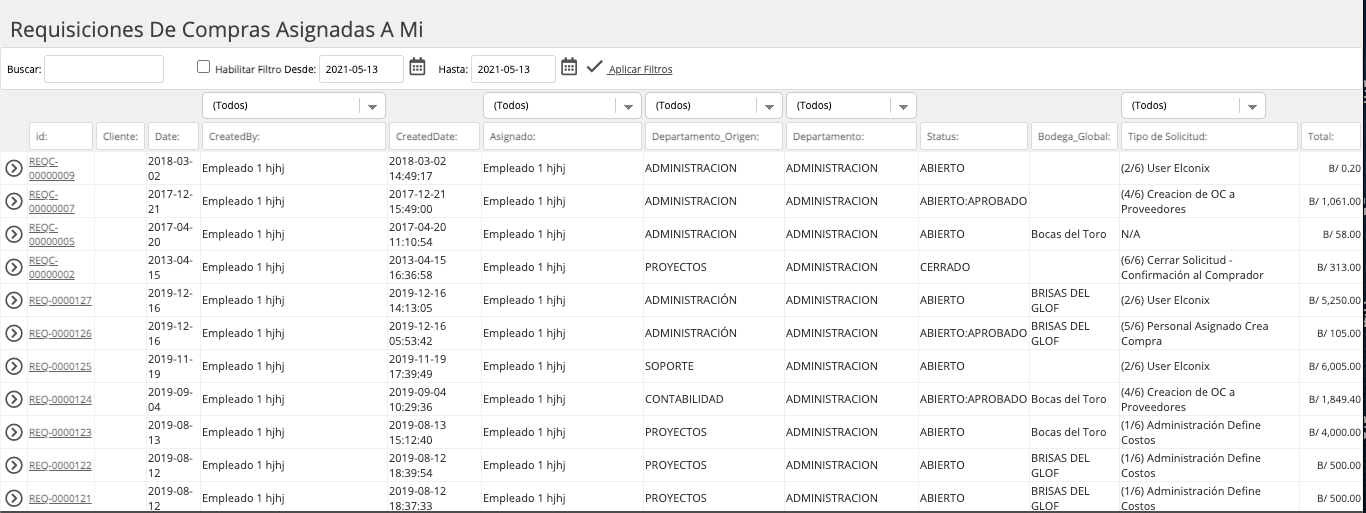This screenshot has height=513, width=1366.
Task: Open row arrow icon for REQ-0000123
Action: pyautogui.click(x=14, y=432)
